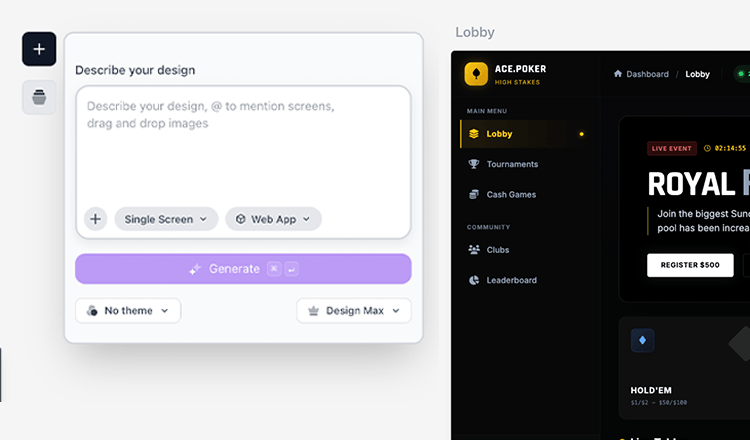This screenshot has height=440, width=750.
Task: Click the $1/$2 – $50/$100 stakes text
Action: coord(659,403)
